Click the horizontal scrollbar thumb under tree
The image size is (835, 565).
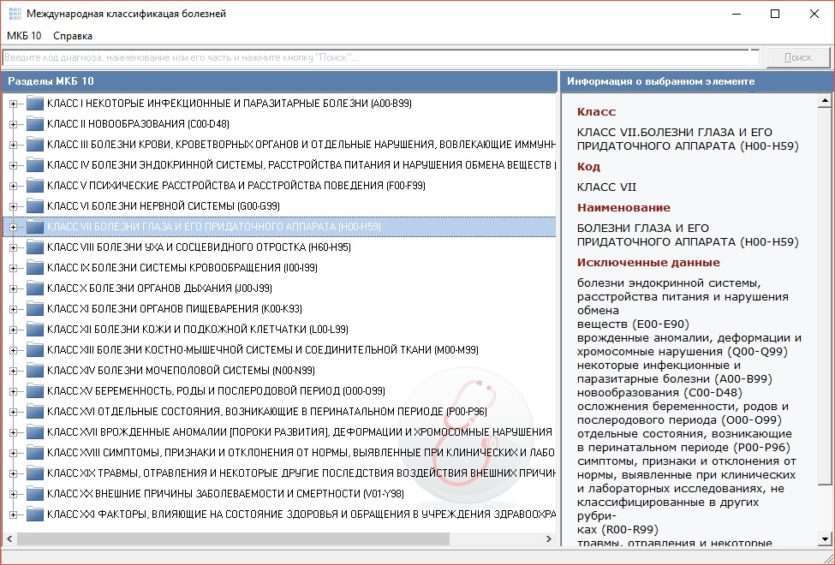[x=234, y=539]
